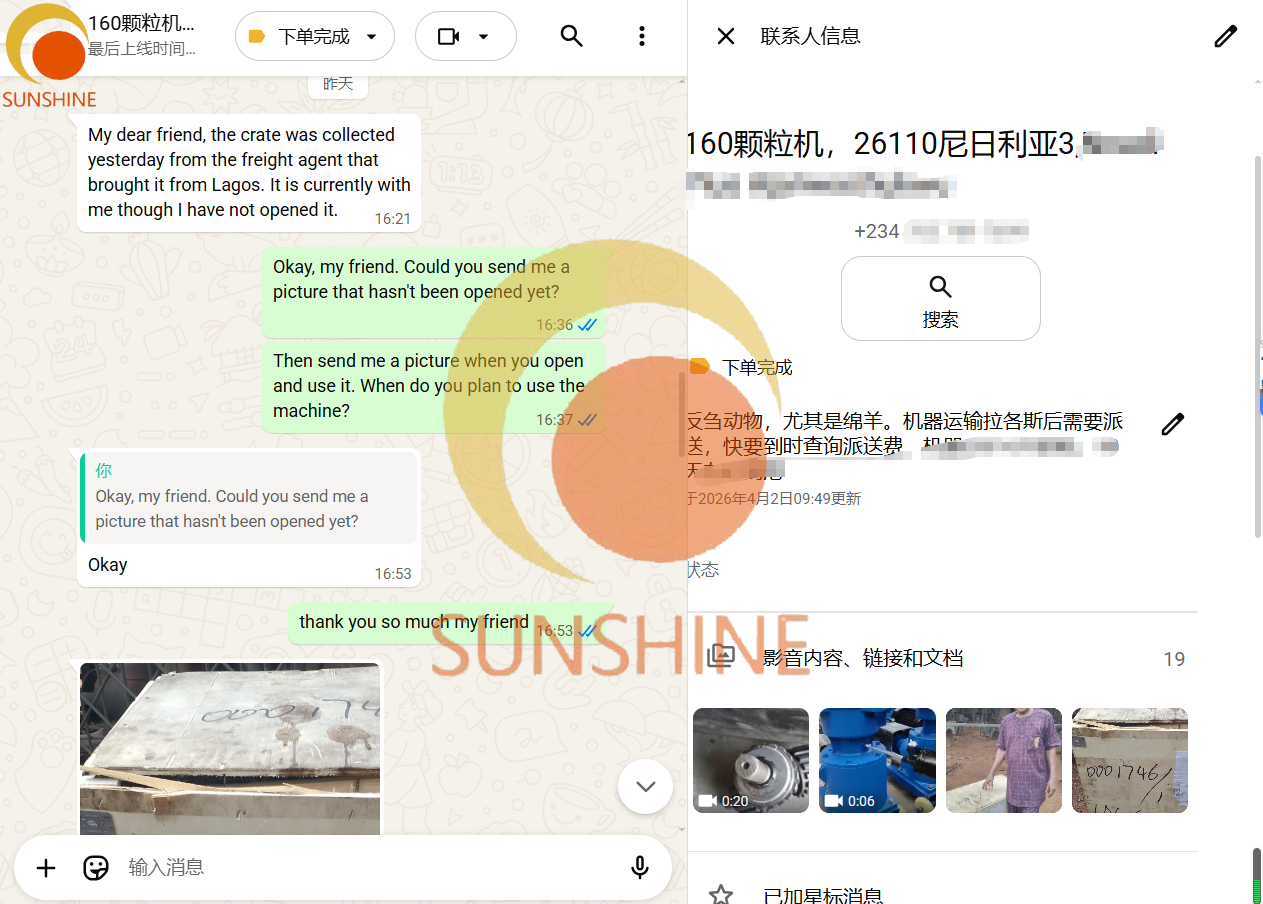Viewport: 1263px width, 904px height.
Task: Open the crate photo in chat
Action: click(230, 748)
